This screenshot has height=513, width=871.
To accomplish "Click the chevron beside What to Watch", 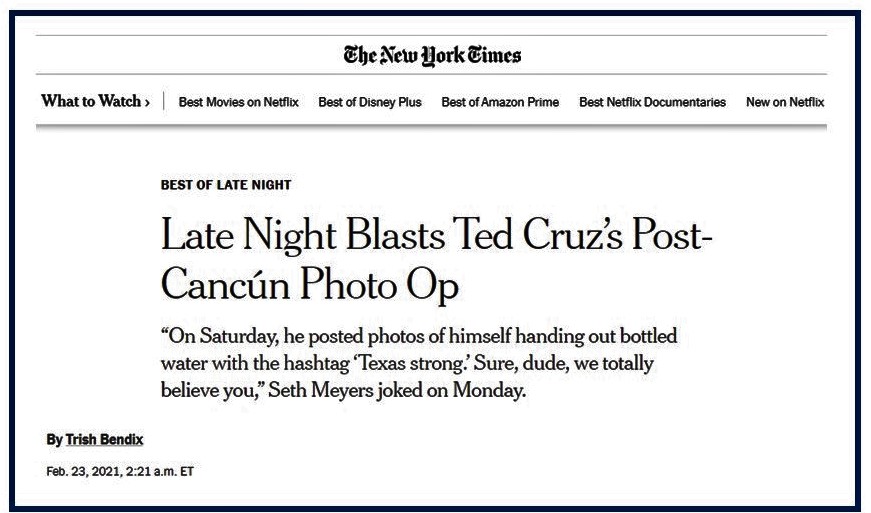I will pyautogui.click(x=147, y=102).
